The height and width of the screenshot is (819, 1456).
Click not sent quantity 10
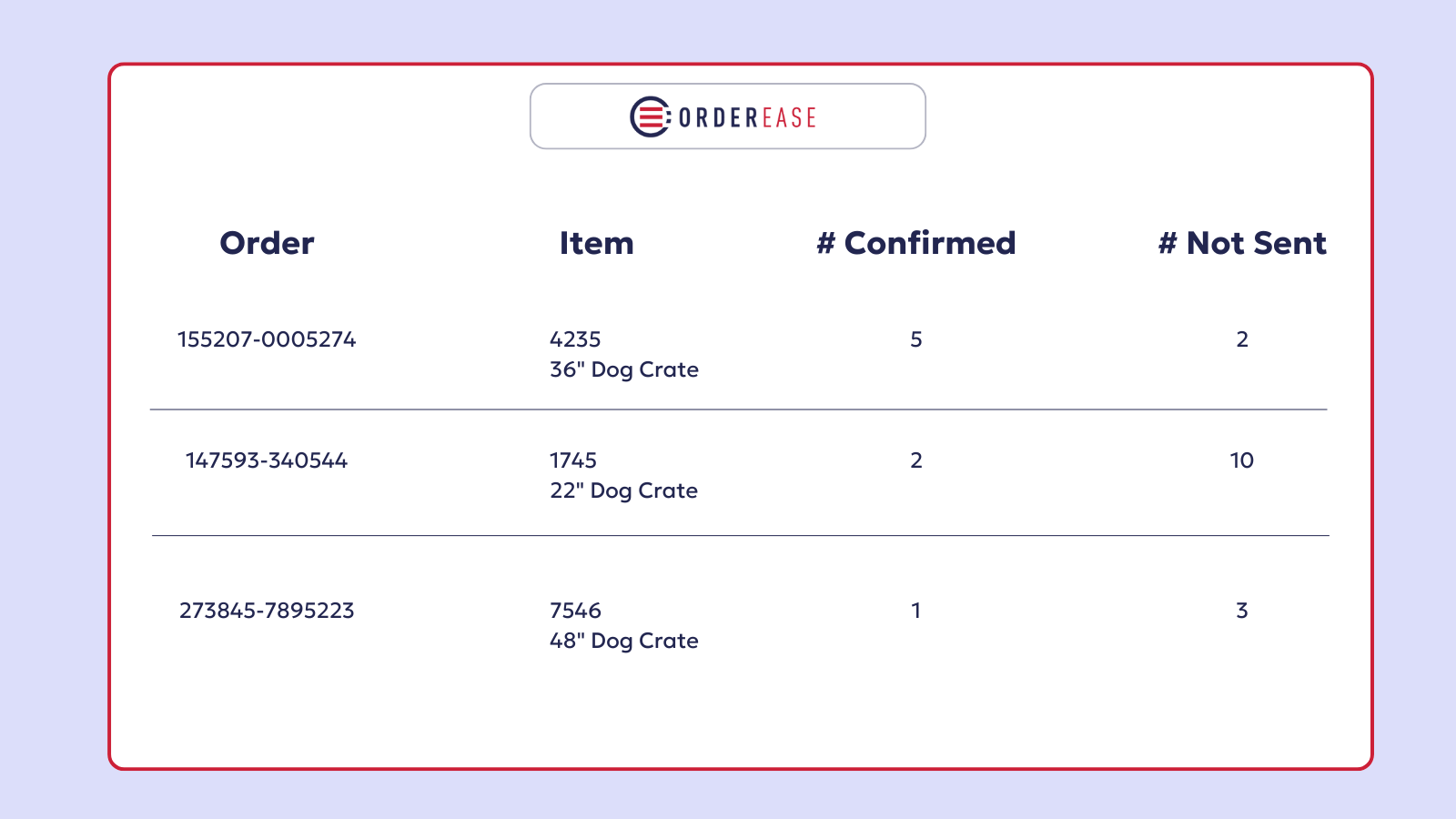point(1242,460)
